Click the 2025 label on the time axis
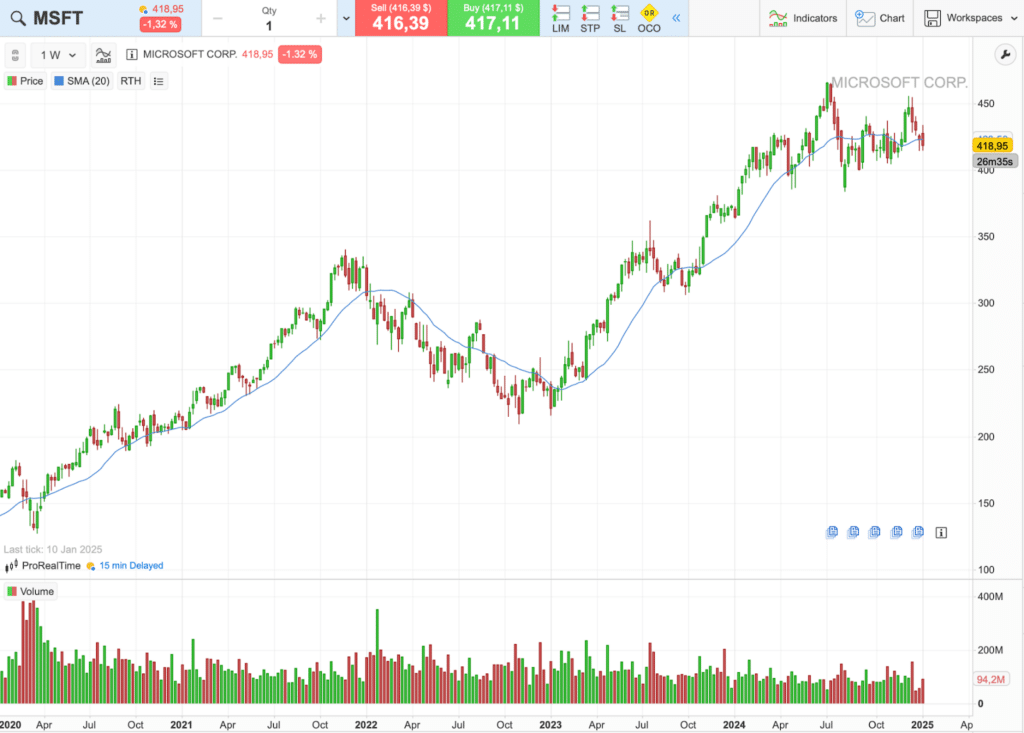 coord(922,725)
